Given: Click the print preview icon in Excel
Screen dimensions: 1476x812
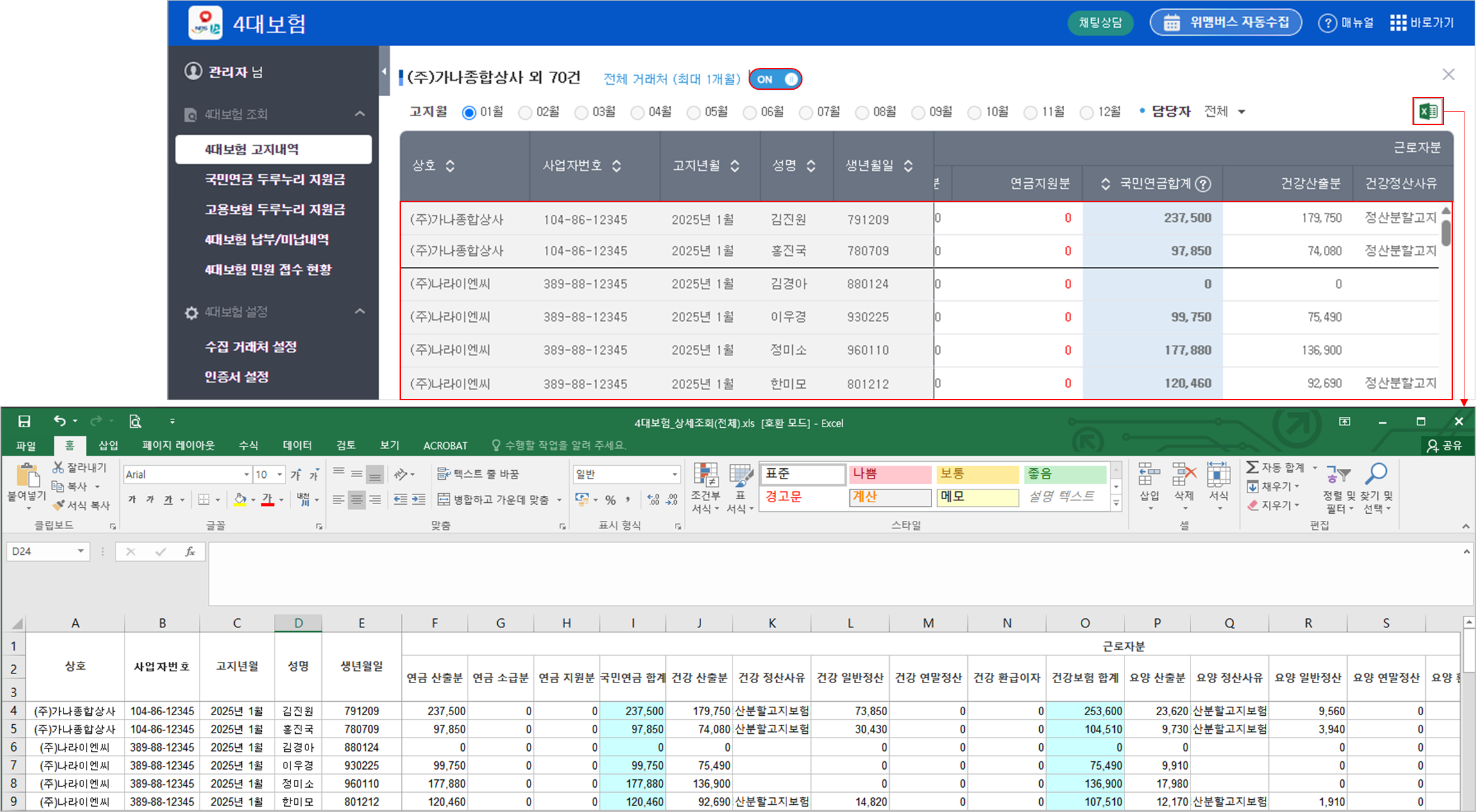Looking at the screenshot, I should point(135,421).
